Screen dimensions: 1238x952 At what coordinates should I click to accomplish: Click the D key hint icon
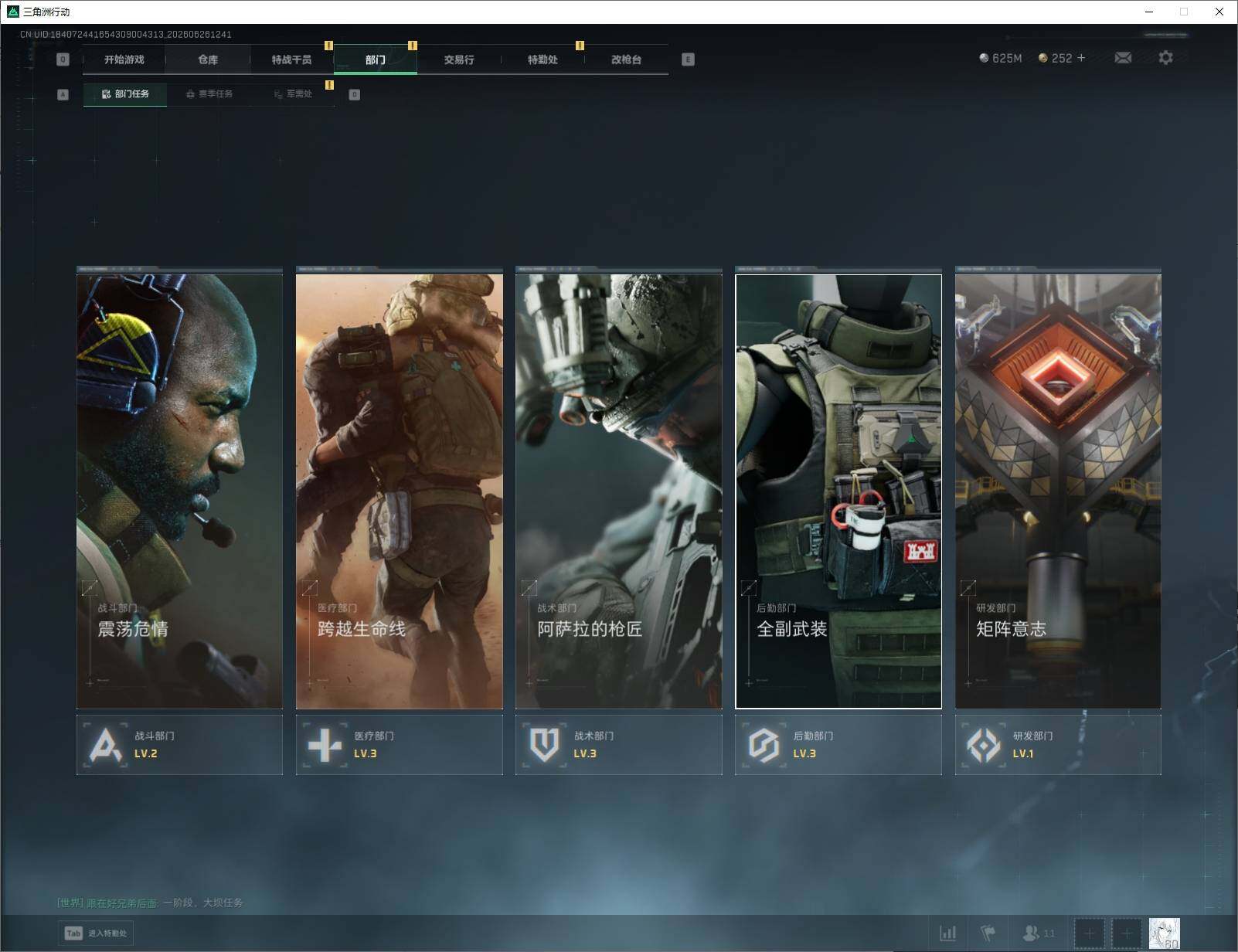(355, 94)
